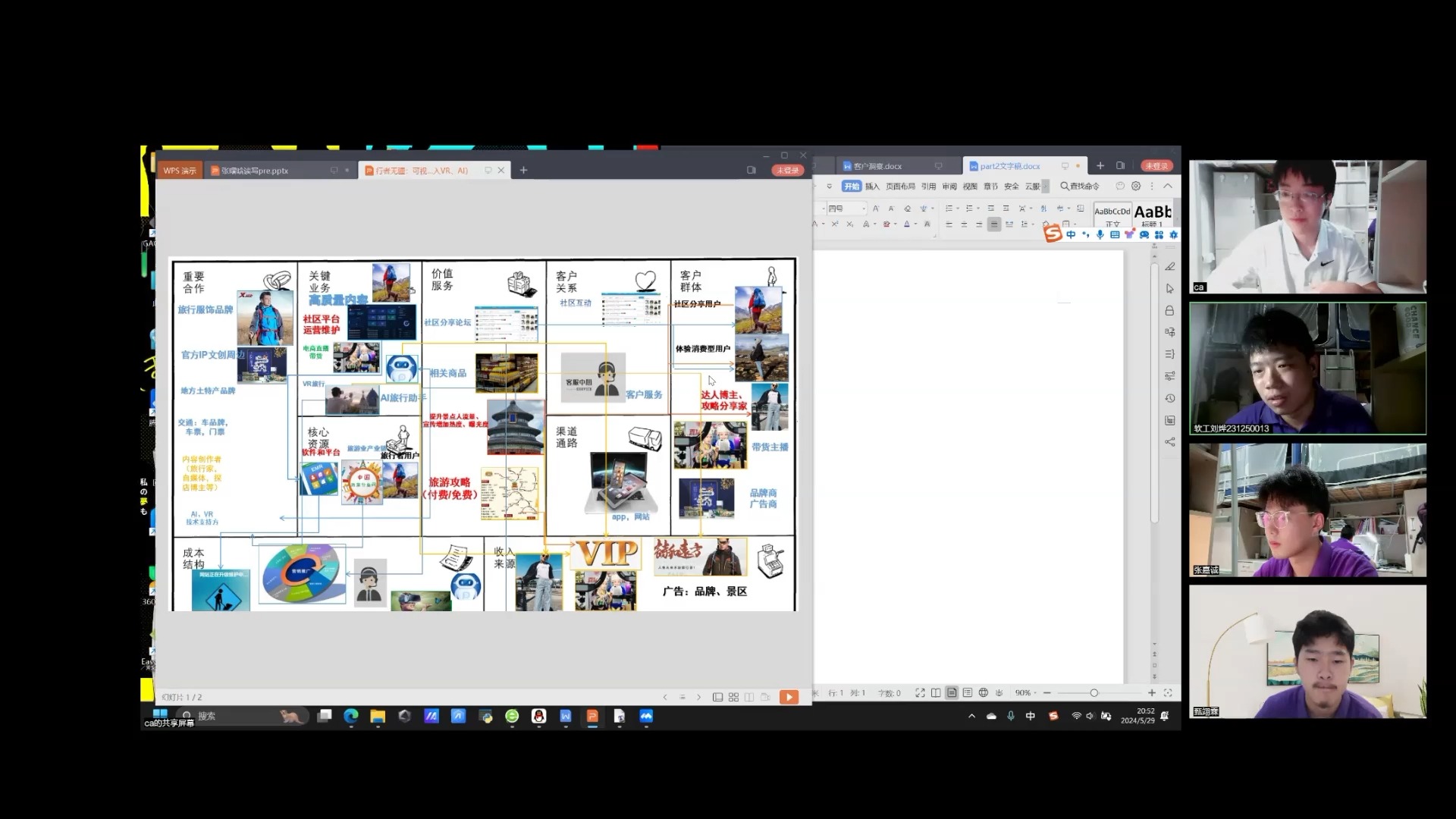Viewport: 1456px width, 819px height.
Task: Open the 引用 ribbon tab
Action: pos(928,186)
